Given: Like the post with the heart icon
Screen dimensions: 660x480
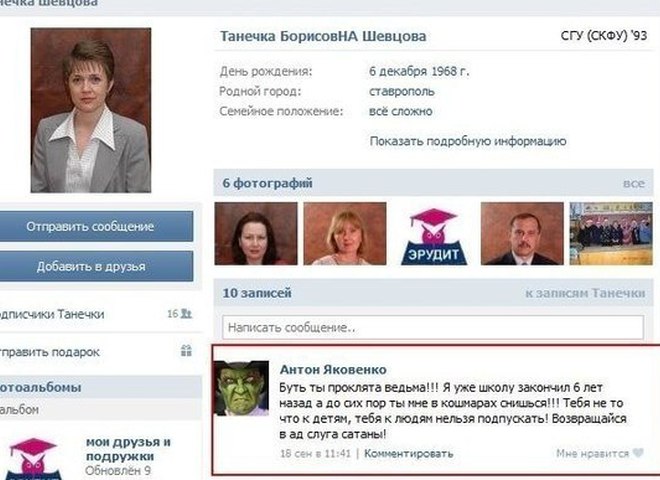Looking at the screenshot, I should click(x=638, y=453).
